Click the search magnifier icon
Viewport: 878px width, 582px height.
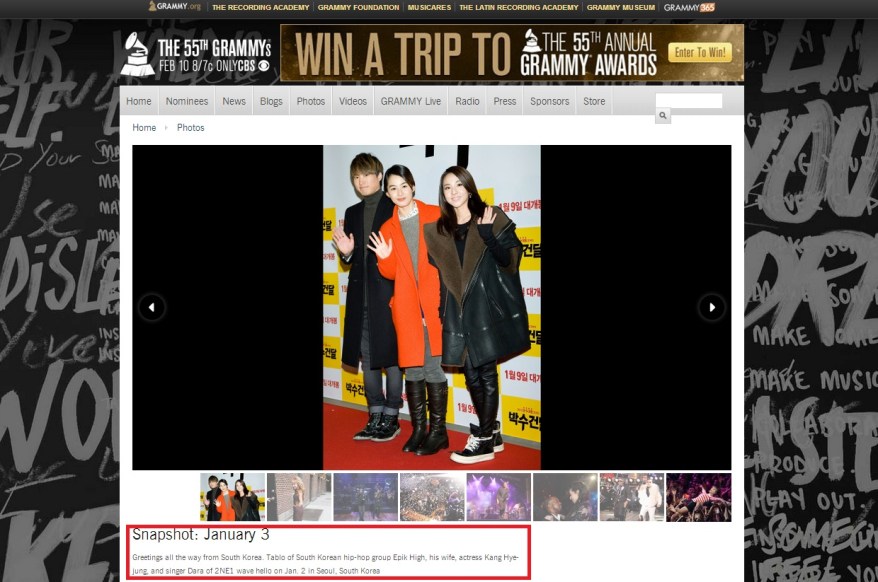coord(662,117)
